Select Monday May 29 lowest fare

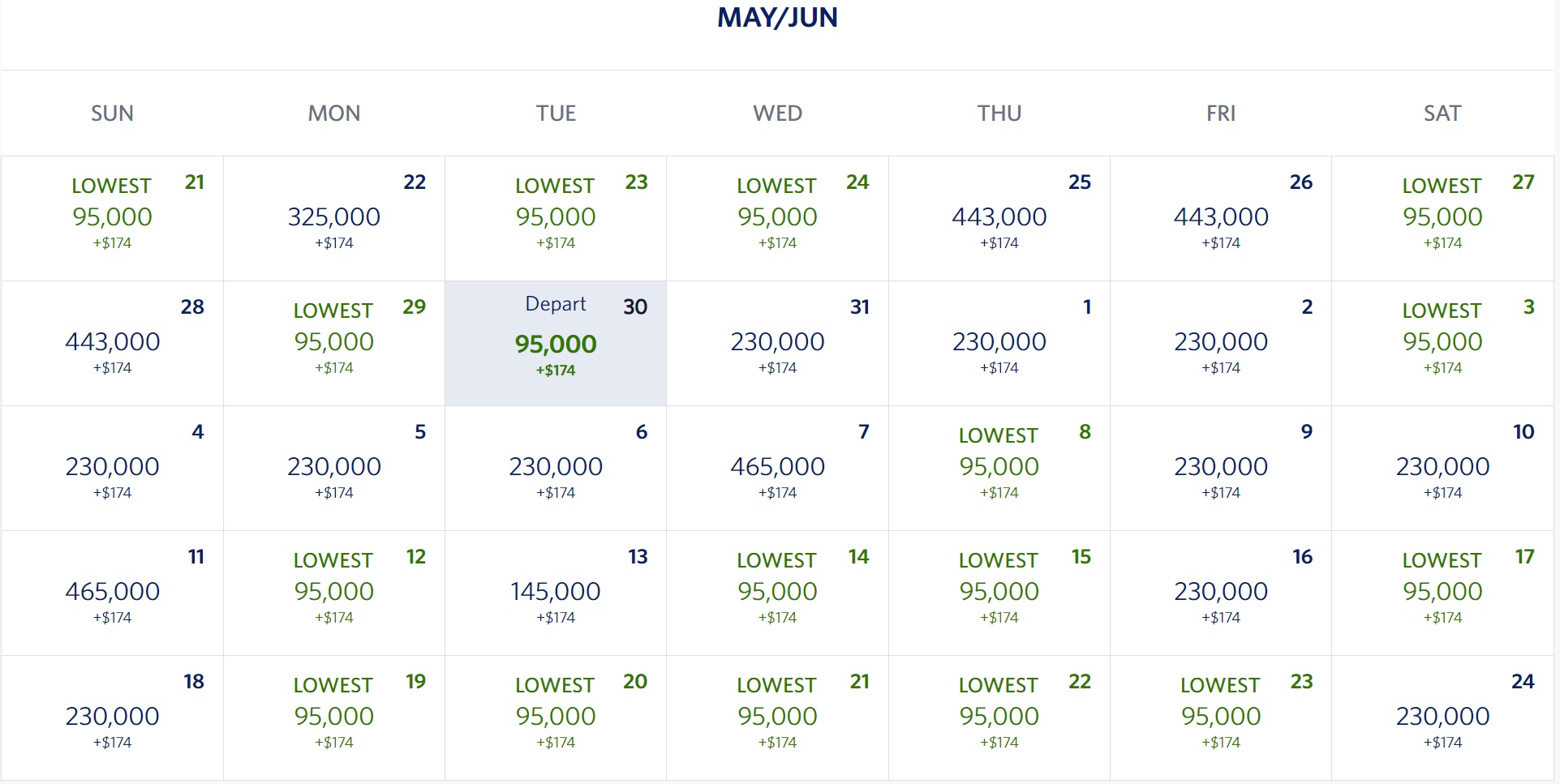pos(334,344)
